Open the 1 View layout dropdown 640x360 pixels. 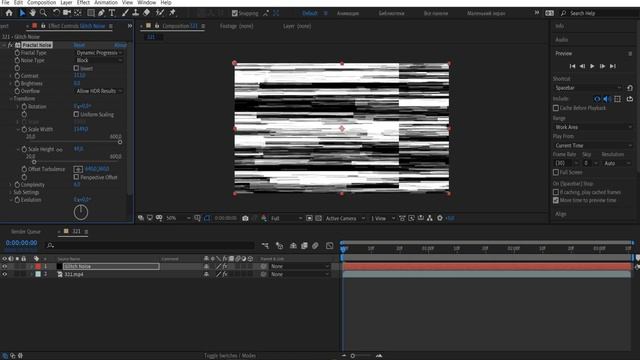pos(382,218)
